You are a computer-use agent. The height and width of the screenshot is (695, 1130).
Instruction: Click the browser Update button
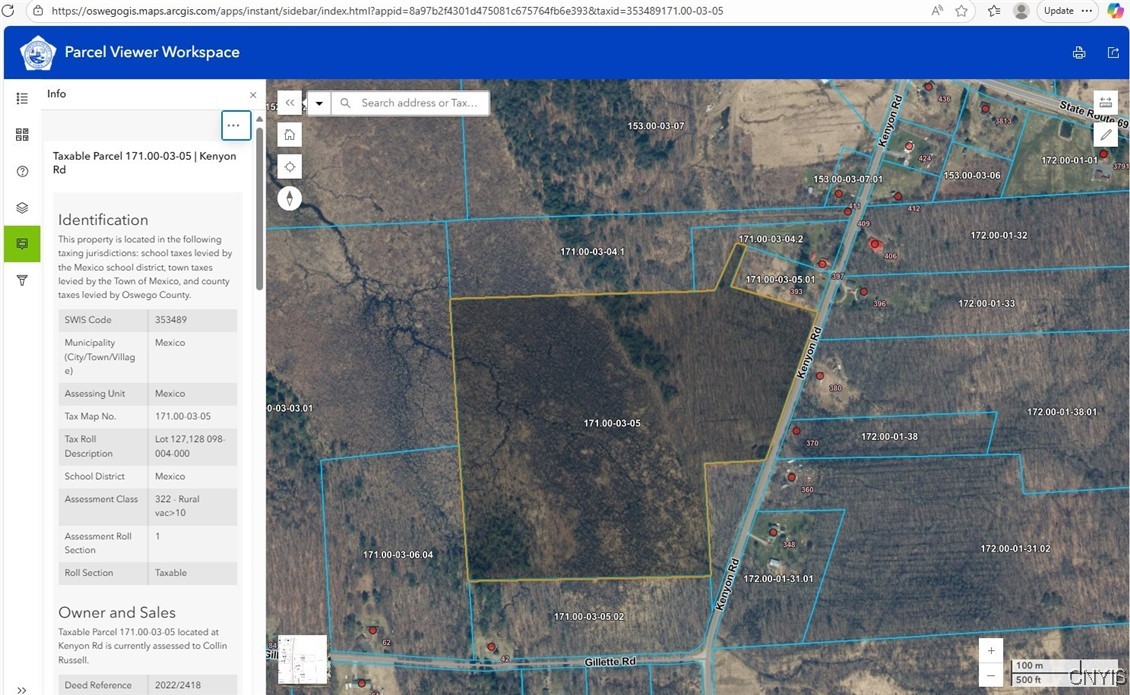[1058, 11]
